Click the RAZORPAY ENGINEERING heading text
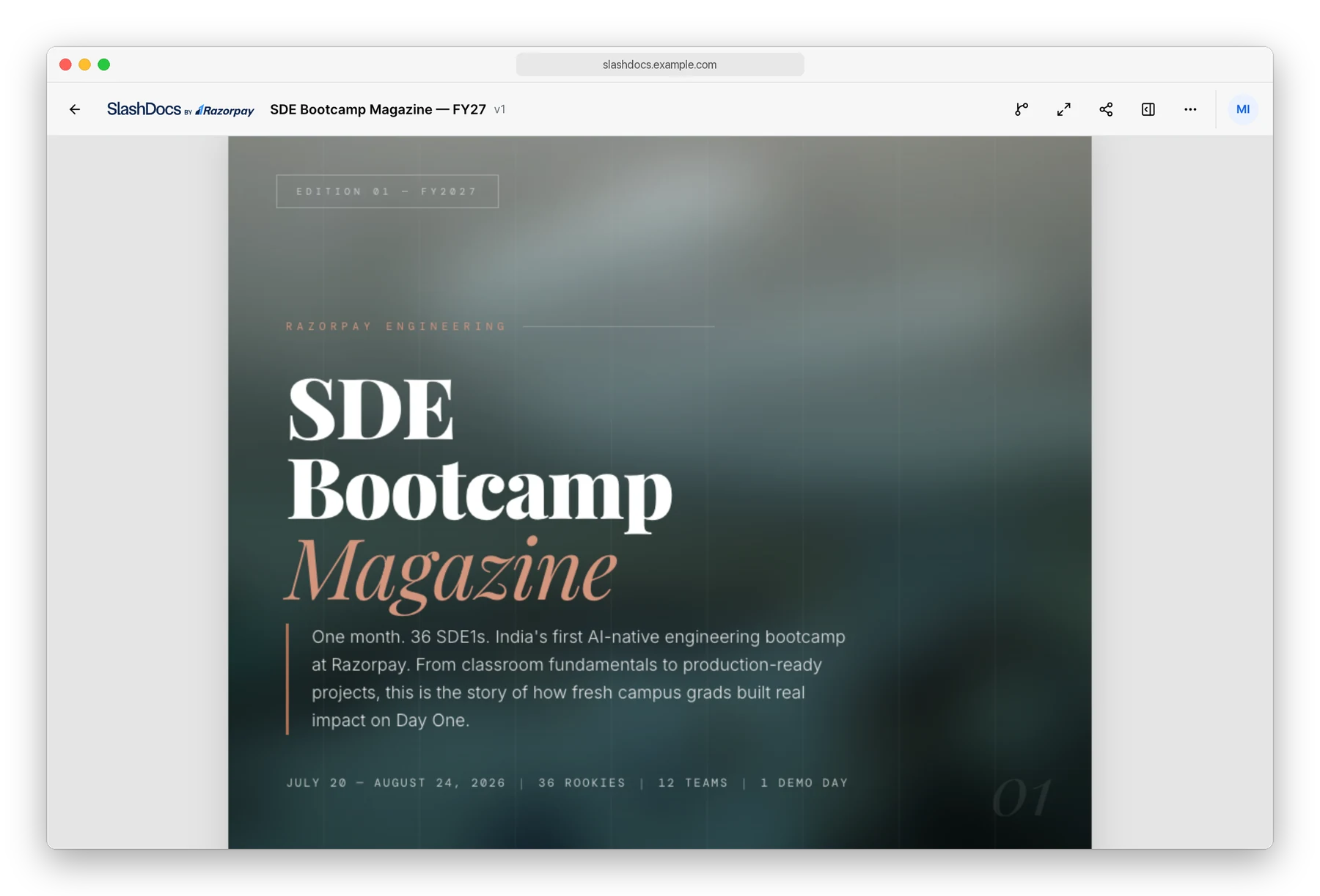 (396, 326)
